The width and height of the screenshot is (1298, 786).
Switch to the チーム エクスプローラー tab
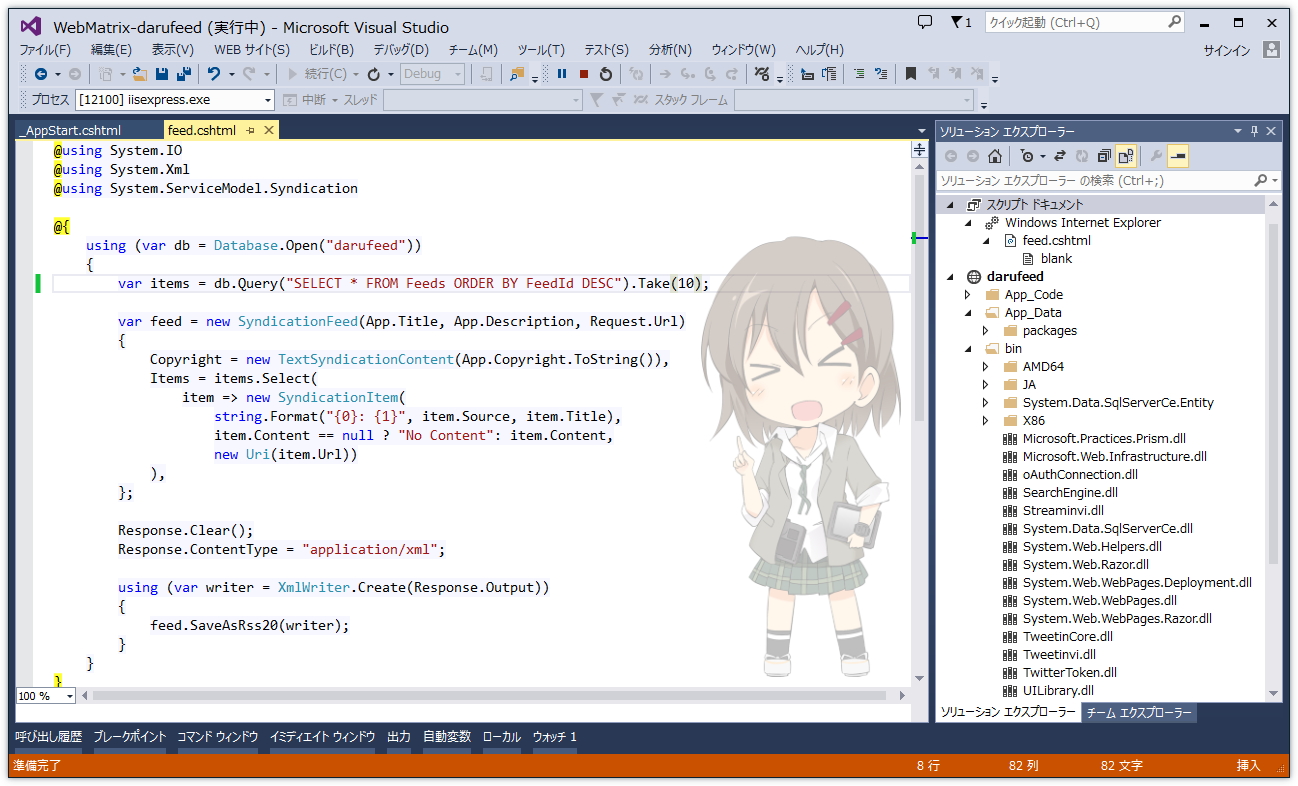(1139, 713)
